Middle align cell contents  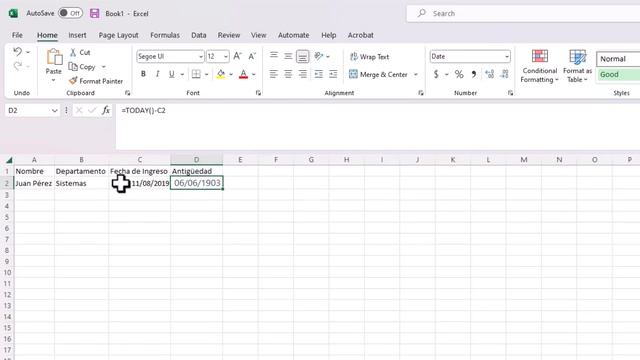288,56
